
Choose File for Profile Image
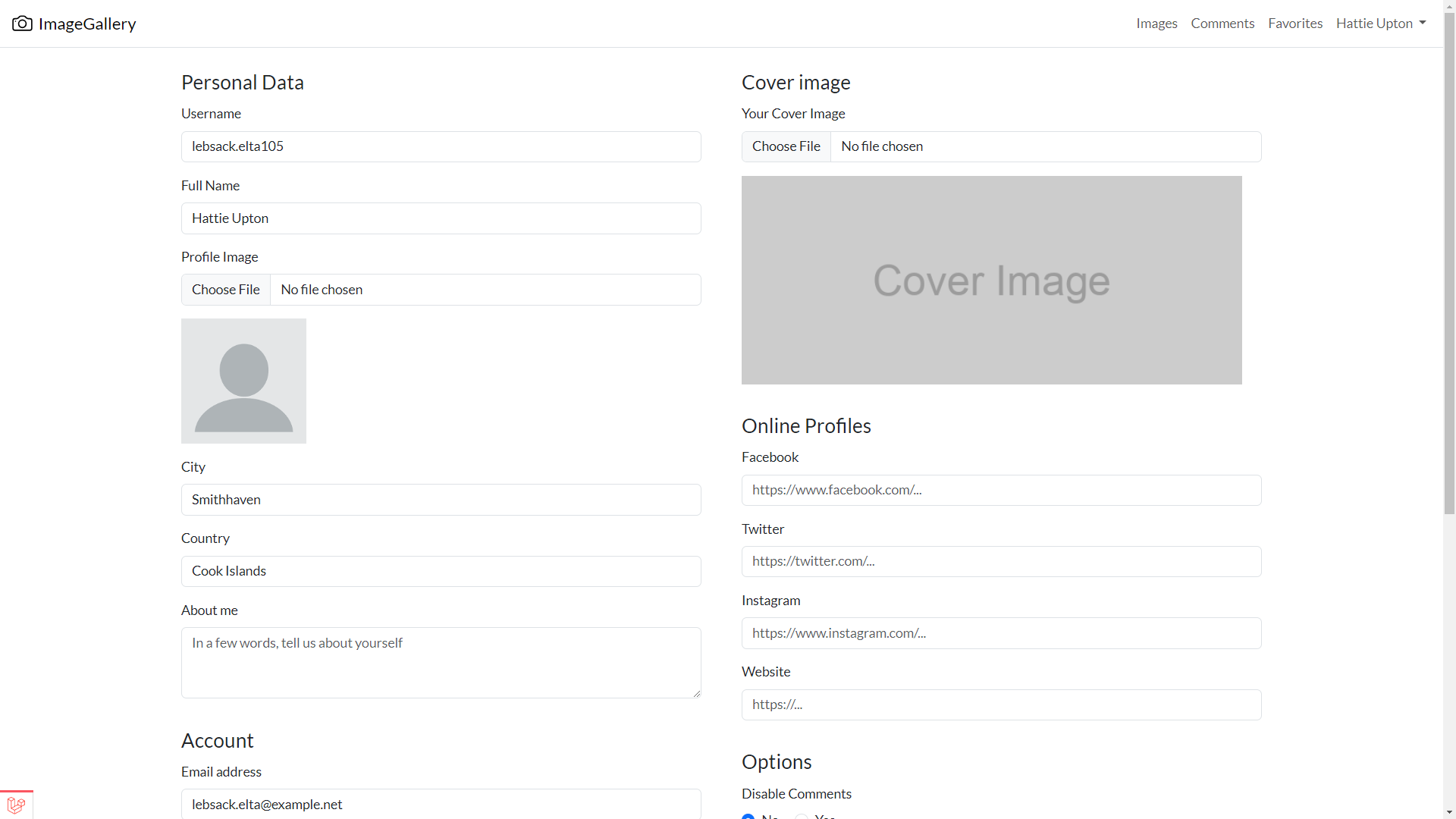tap(226, 290)
